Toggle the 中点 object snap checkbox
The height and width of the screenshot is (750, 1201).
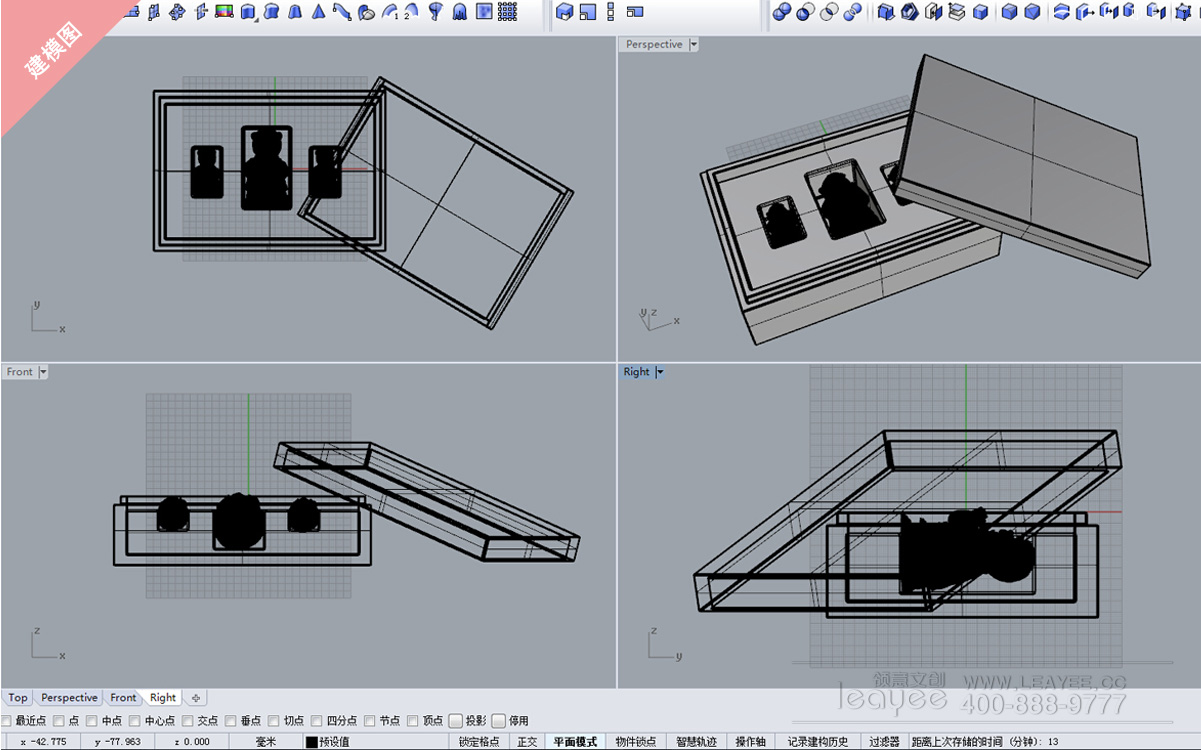coord(92,721)
